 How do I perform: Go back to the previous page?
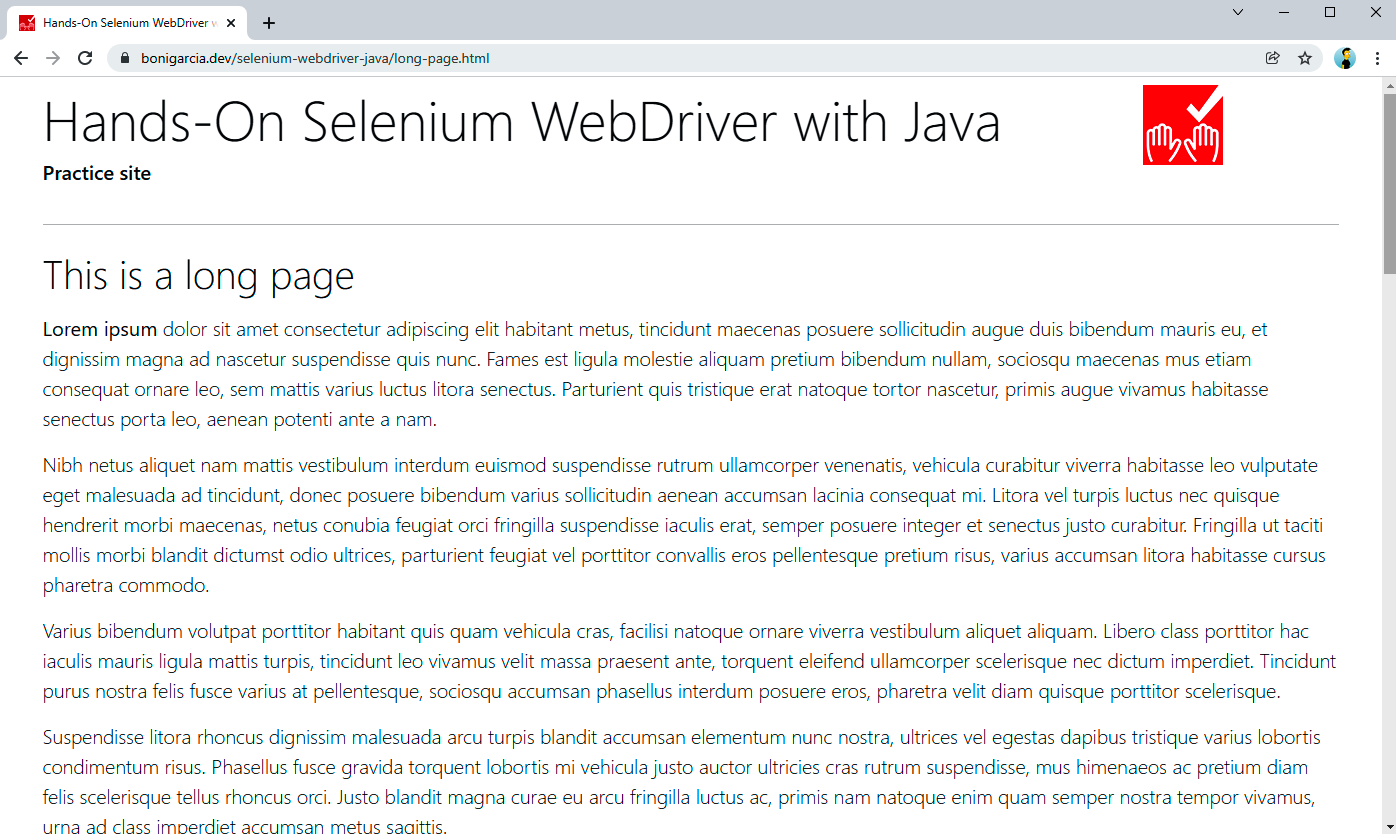pyautogui.click(x=21, y=58)
